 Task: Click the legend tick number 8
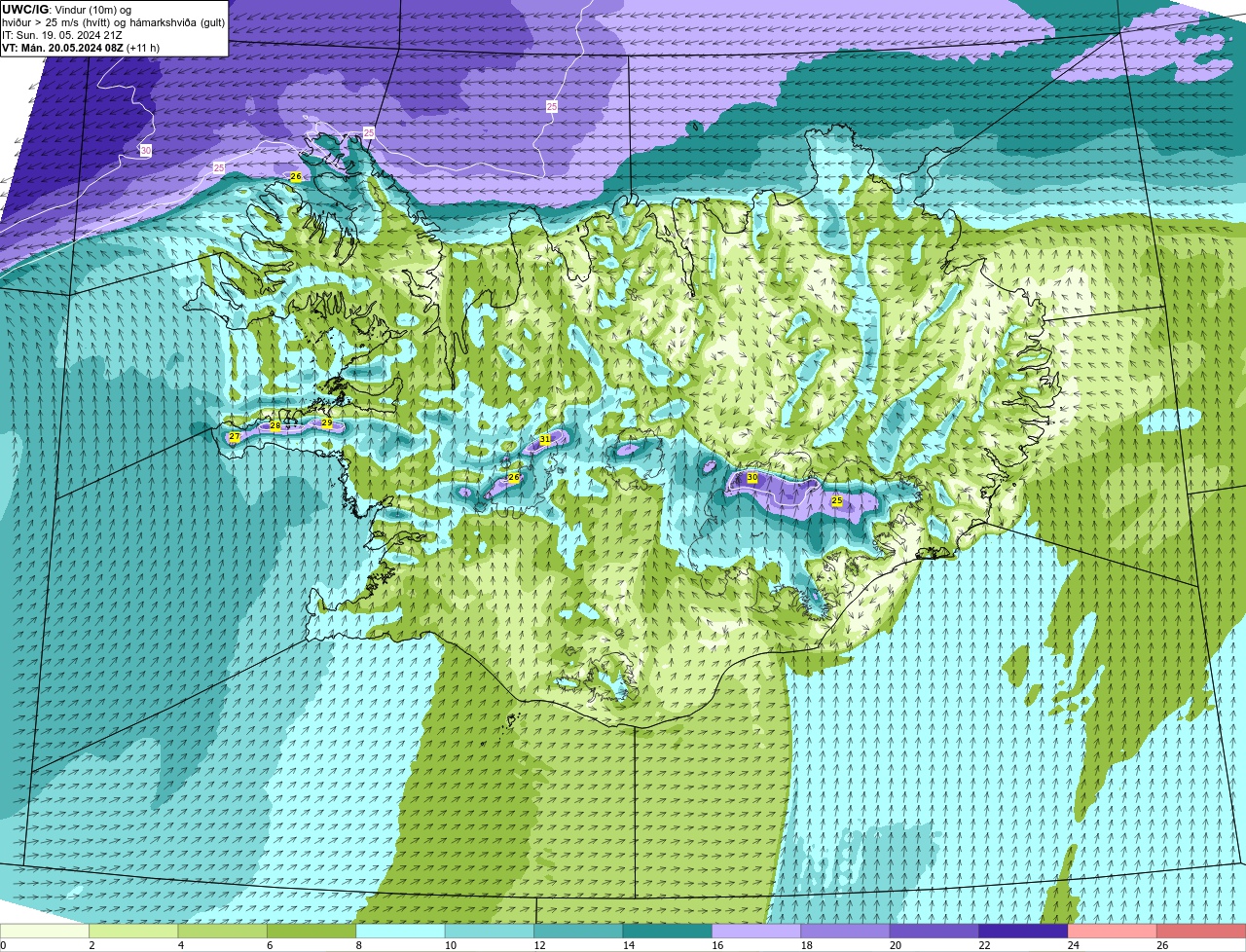359,945
